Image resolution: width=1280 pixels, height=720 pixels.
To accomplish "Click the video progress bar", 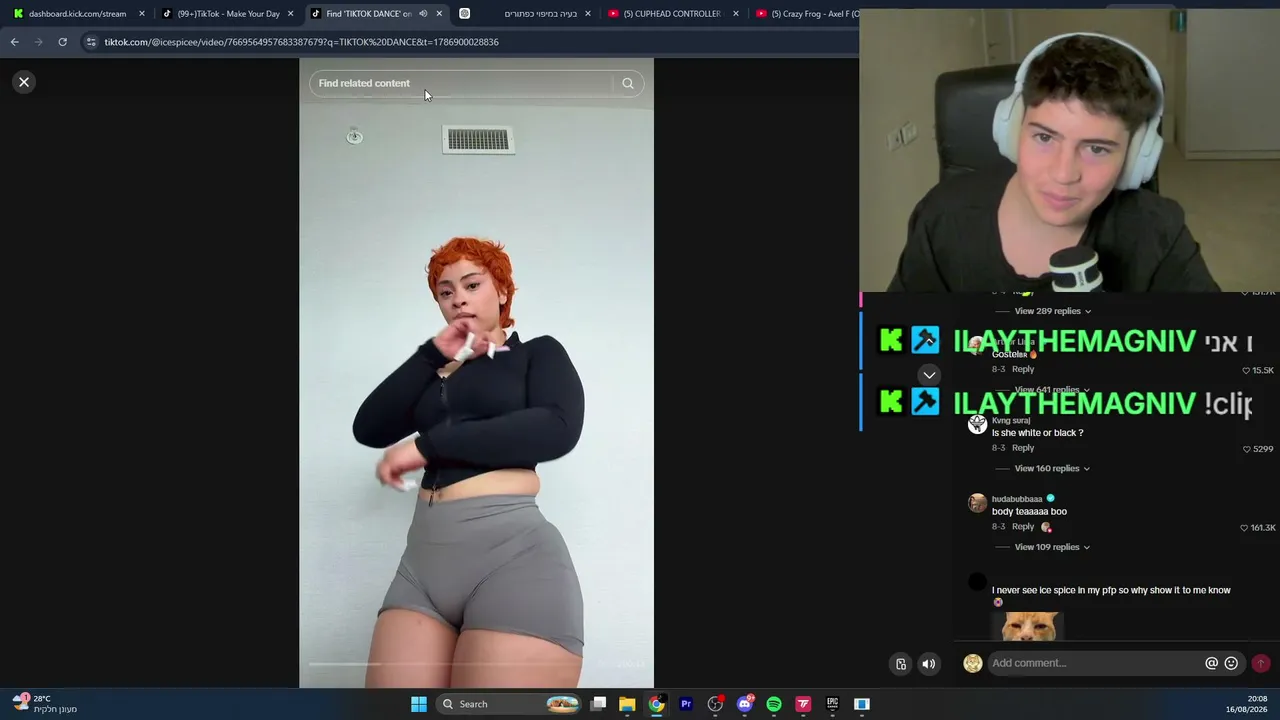I will point(476,663).
